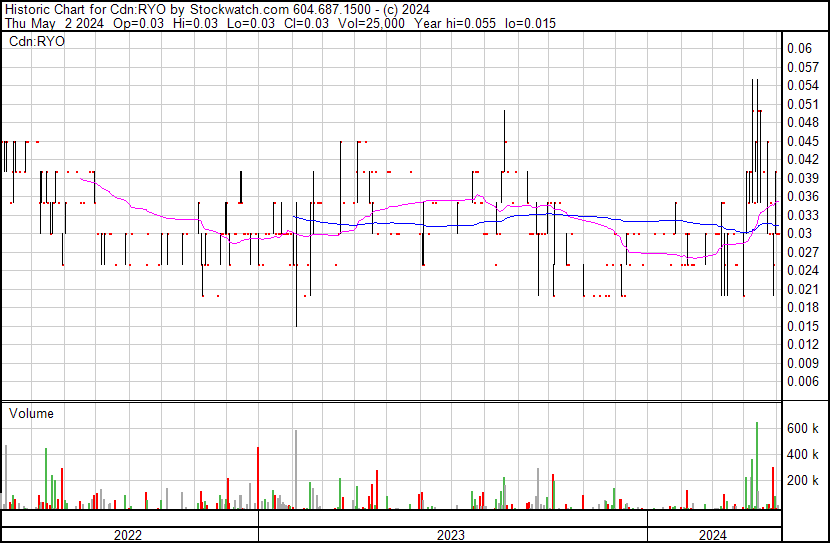Image resolution: width=830 pixels, height=543 pixels.
Task: Select the 2023 year label on timeline
Action: [x=451, y=535]
